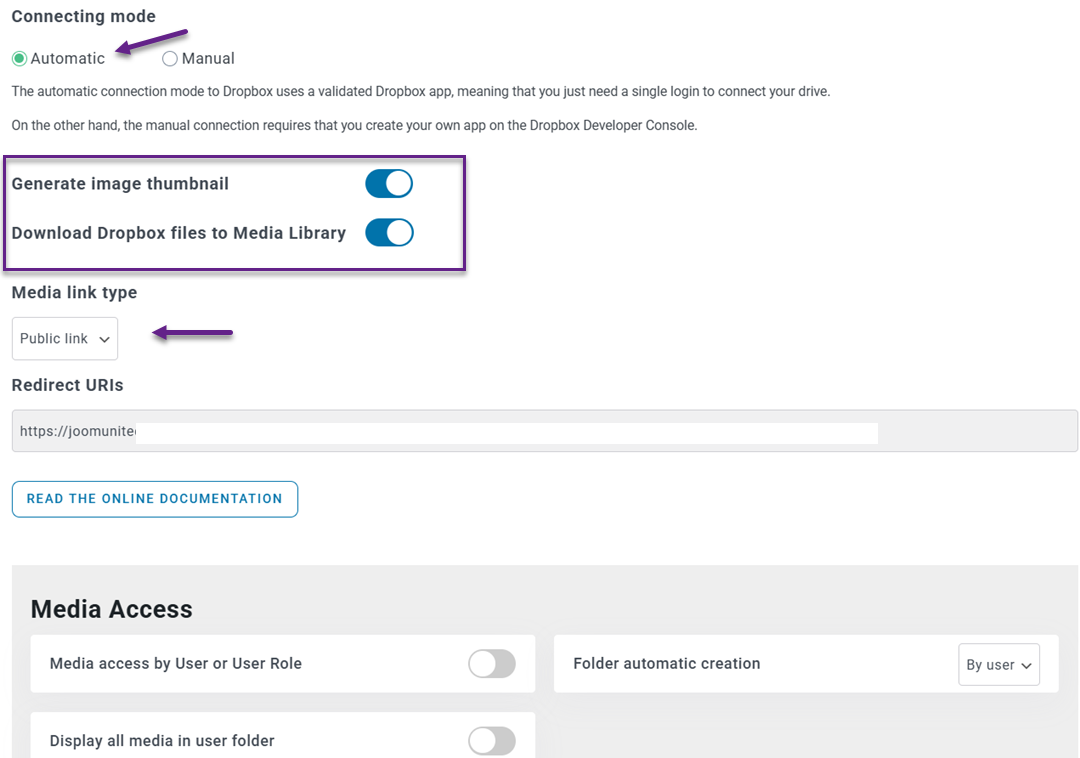
Task: Open the Folder automatic creation dropdown
Action: click(998, 663)
